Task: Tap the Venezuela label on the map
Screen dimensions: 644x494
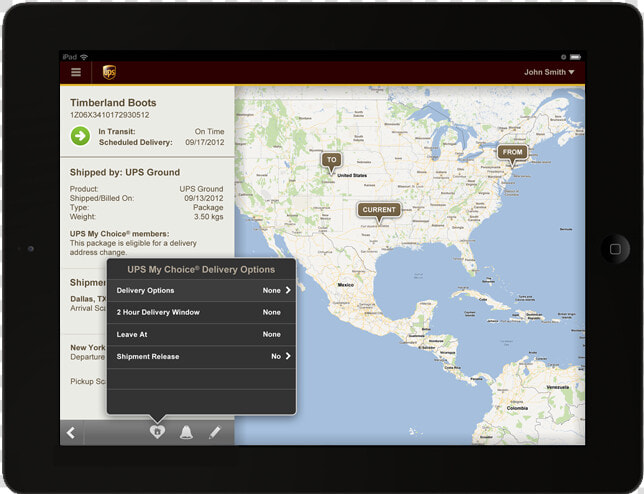Action: coord(558,387)
